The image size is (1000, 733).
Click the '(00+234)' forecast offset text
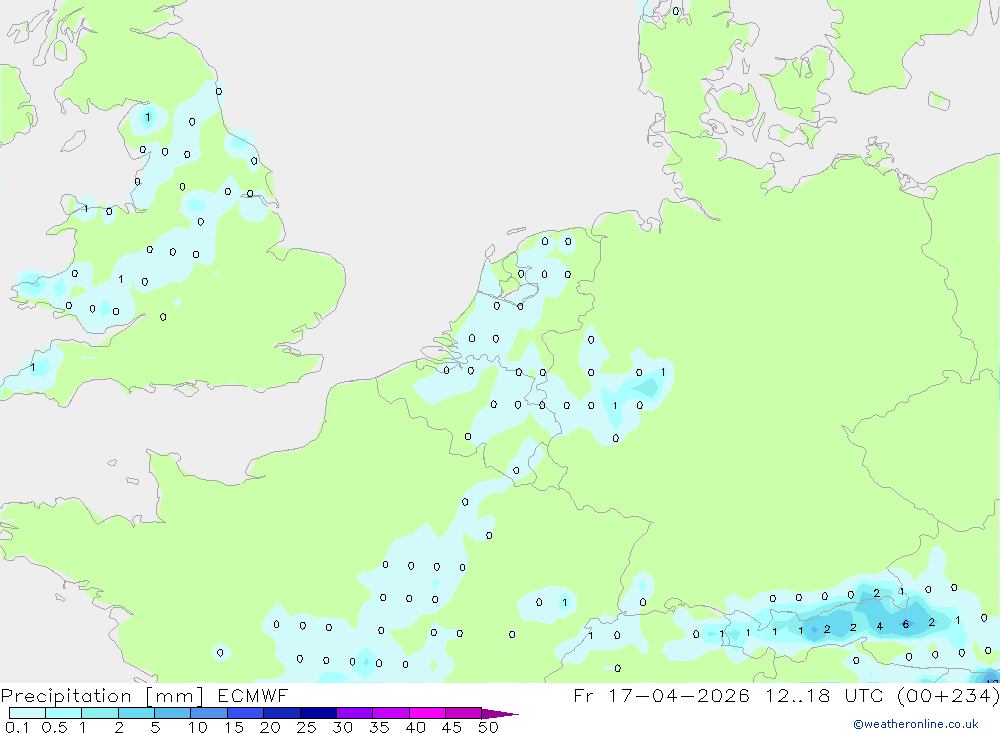coord(948,696)
